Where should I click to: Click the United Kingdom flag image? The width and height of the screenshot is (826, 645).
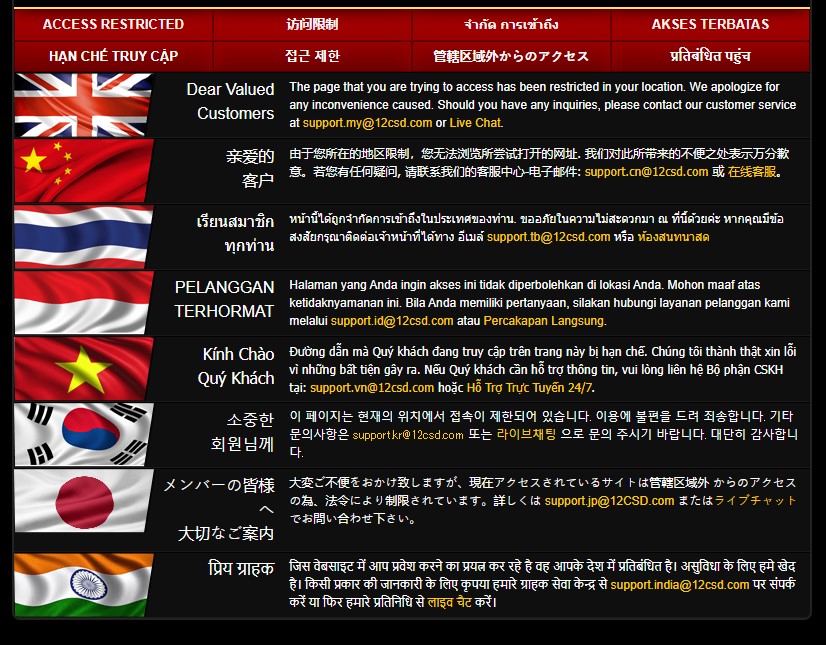coord(82,105)
